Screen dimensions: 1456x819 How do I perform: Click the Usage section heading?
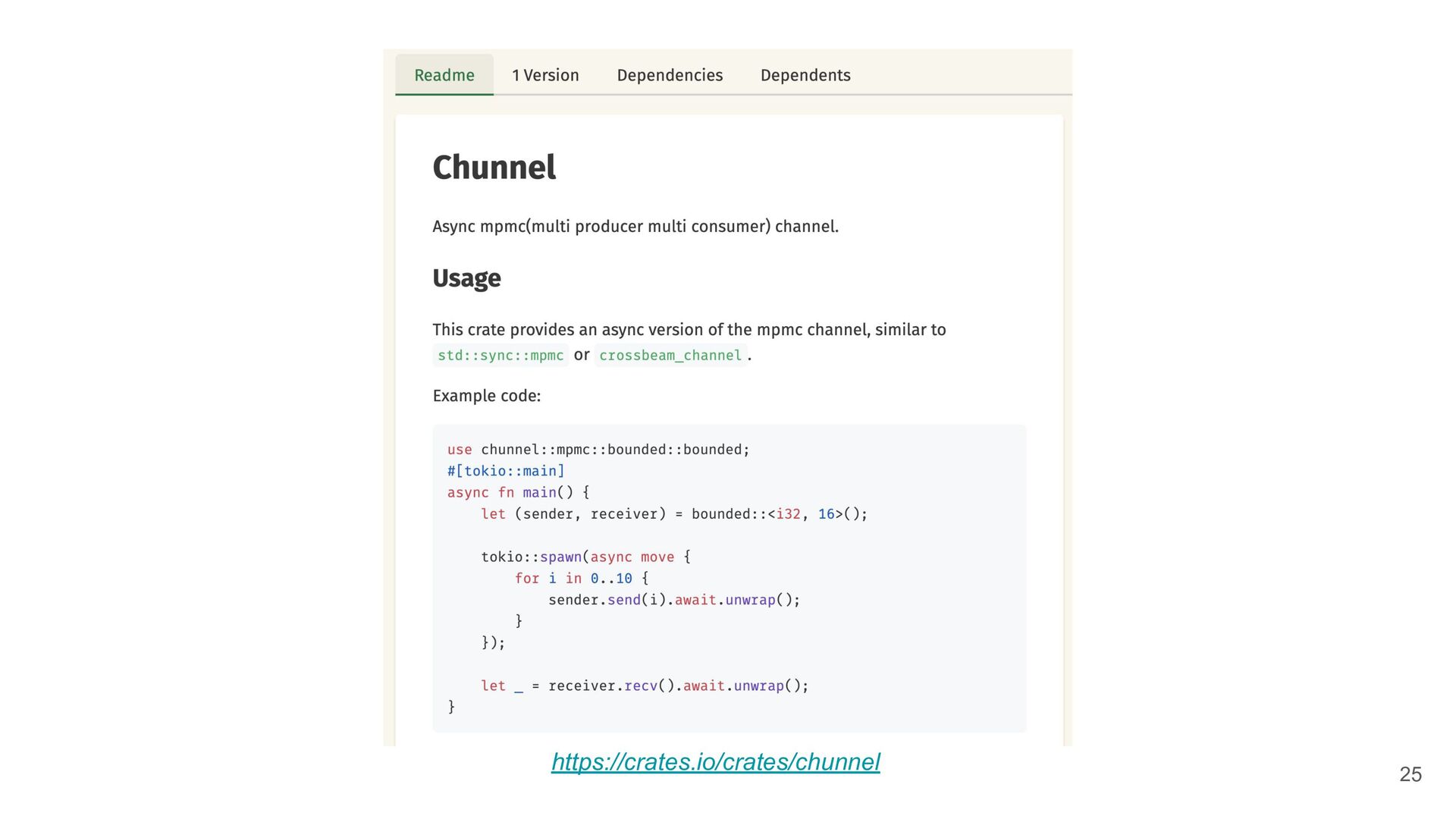[x=466, y=278]
